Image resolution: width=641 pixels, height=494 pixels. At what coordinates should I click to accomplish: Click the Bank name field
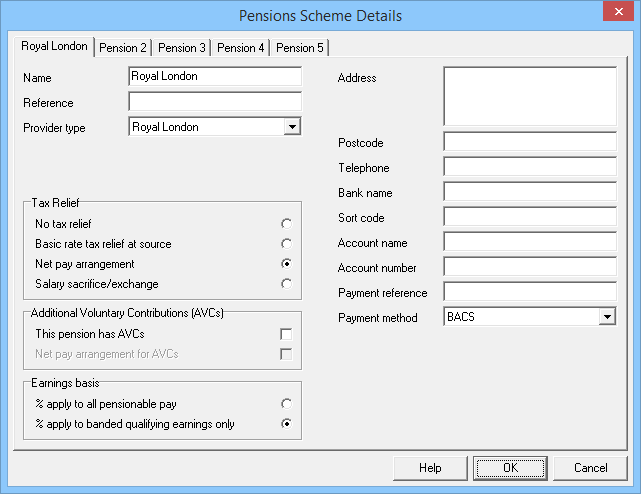pos(530,192)
